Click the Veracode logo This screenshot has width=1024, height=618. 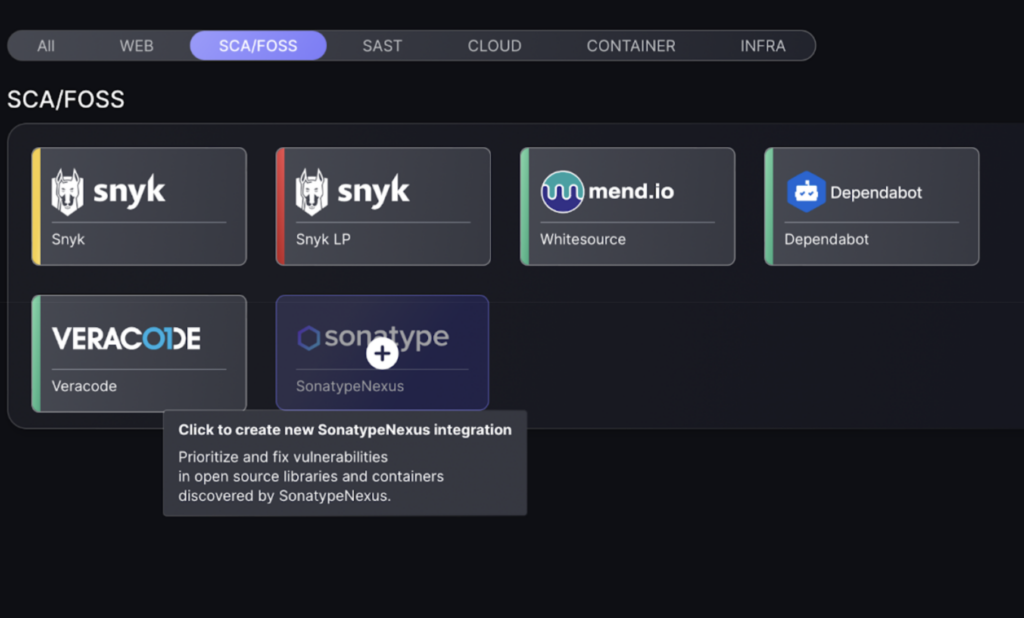tap(126, 338)
